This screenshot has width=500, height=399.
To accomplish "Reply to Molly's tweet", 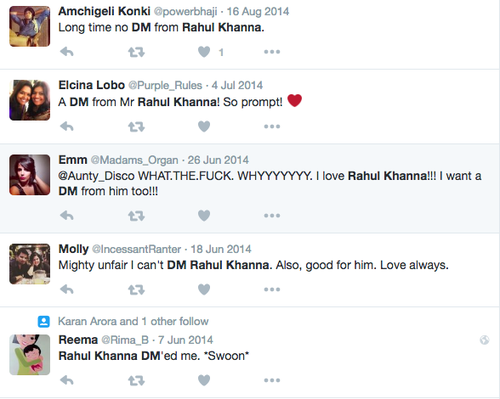I will tap(67, 289).
